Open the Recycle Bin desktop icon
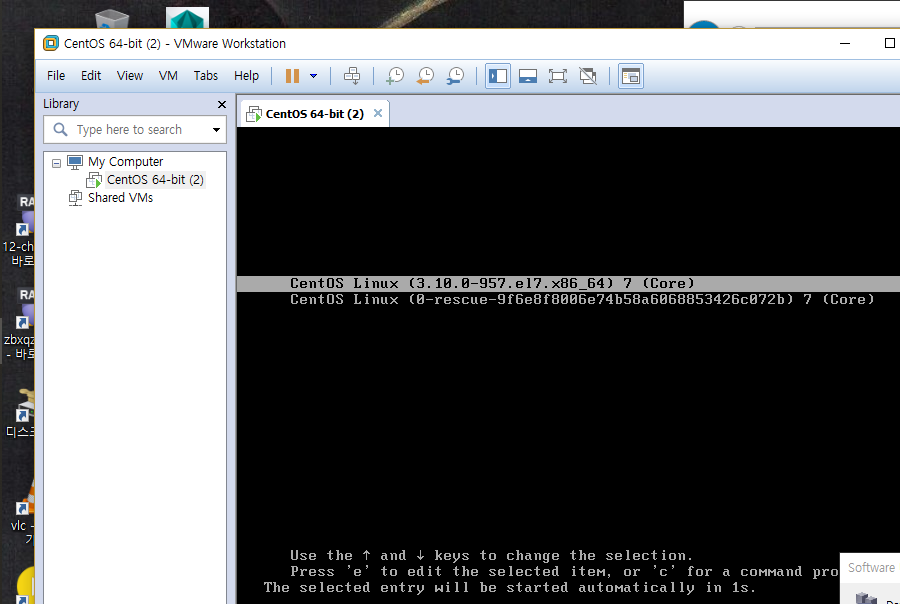Image resolution: width=900 pixels, height=604 pixels. click(112, 20)
